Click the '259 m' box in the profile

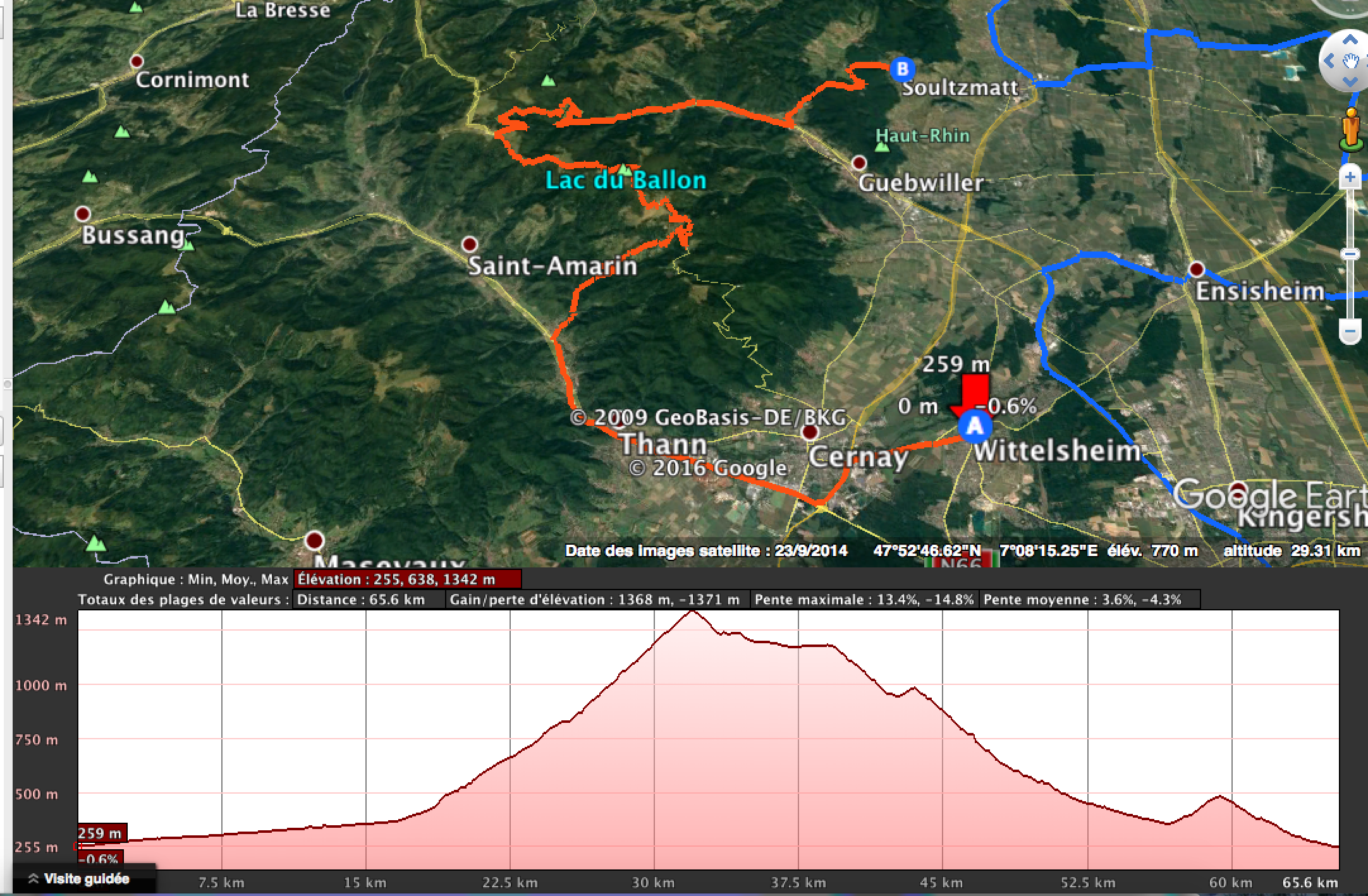pyautogui.click(x=102, y=833)
